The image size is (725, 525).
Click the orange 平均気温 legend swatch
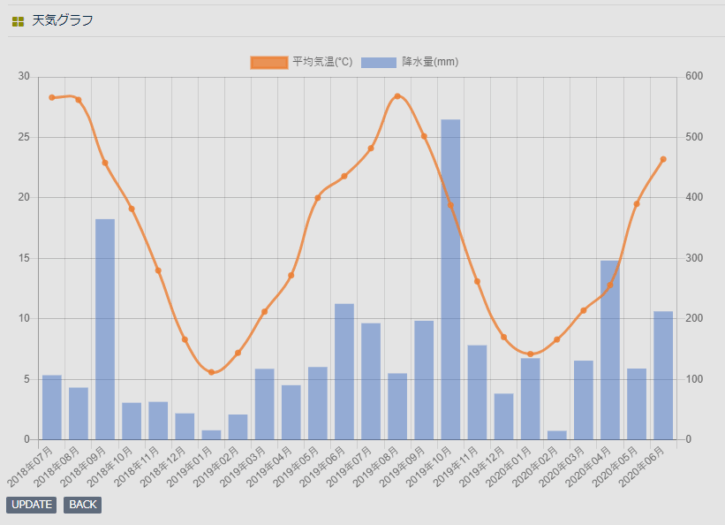[x=268, y=62]
